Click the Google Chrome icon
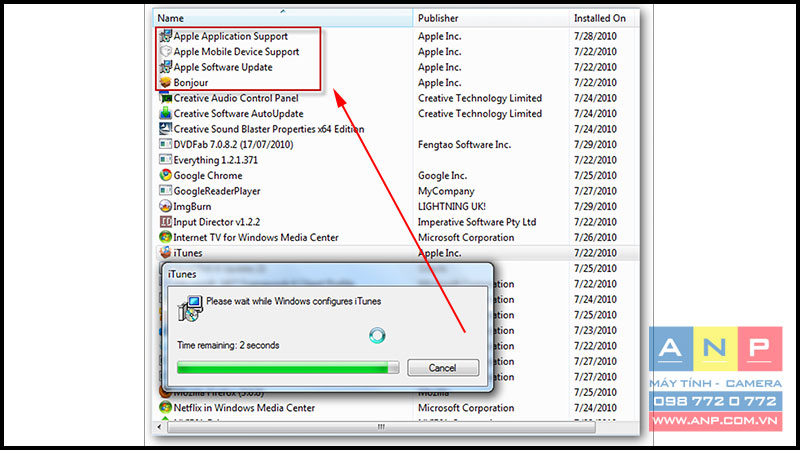This screenshot has width=800, height=450. pos(165,175)
